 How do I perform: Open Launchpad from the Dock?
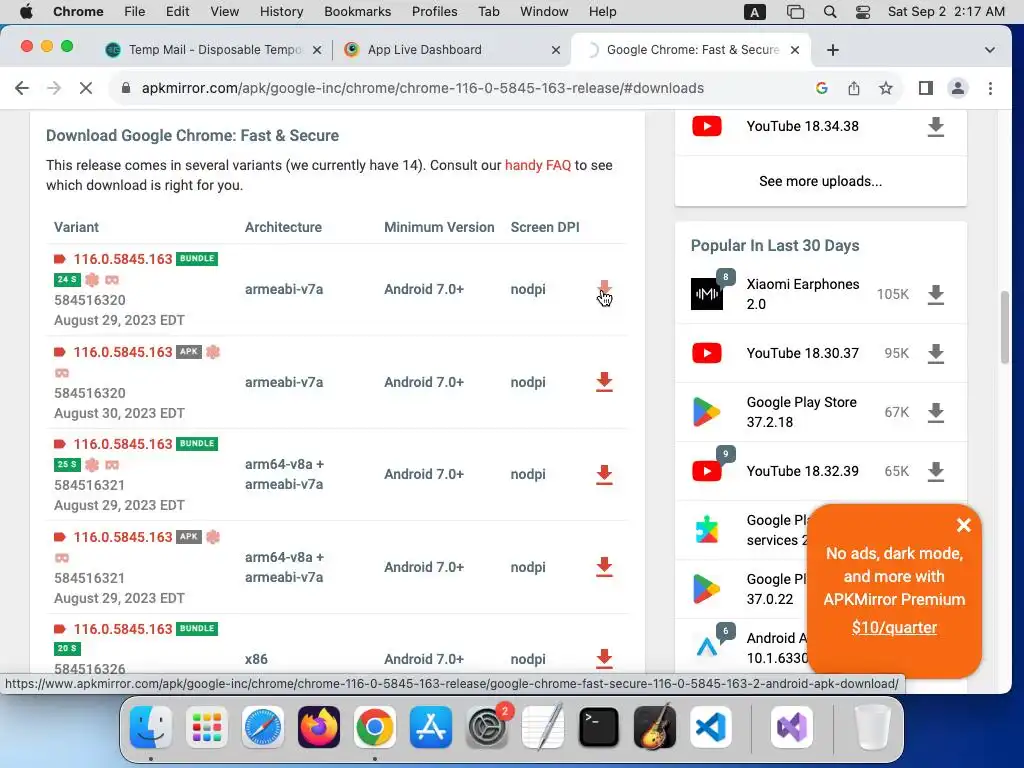click(207, 728)
